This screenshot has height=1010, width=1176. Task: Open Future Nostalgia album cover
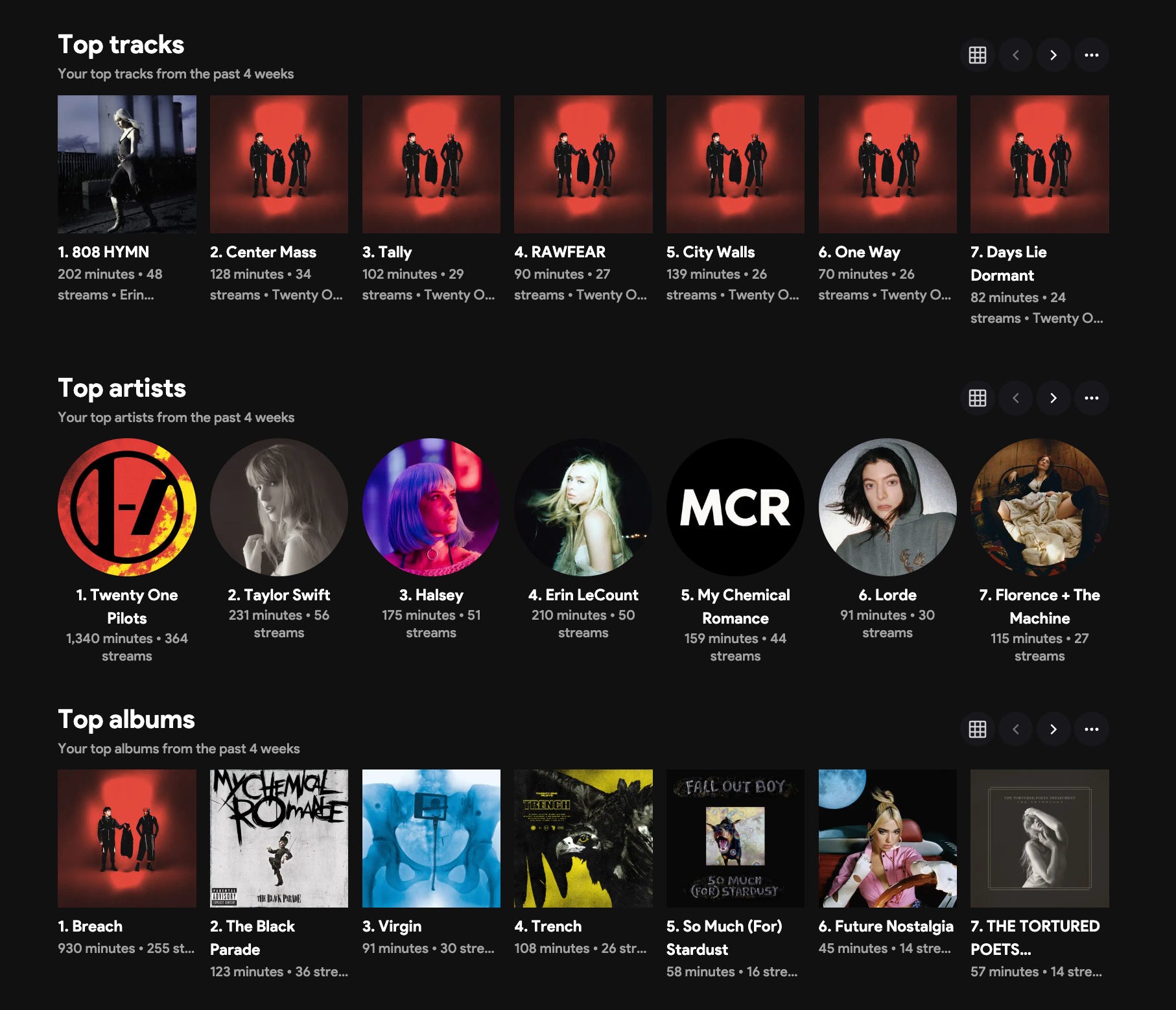(x=888, y=838)
